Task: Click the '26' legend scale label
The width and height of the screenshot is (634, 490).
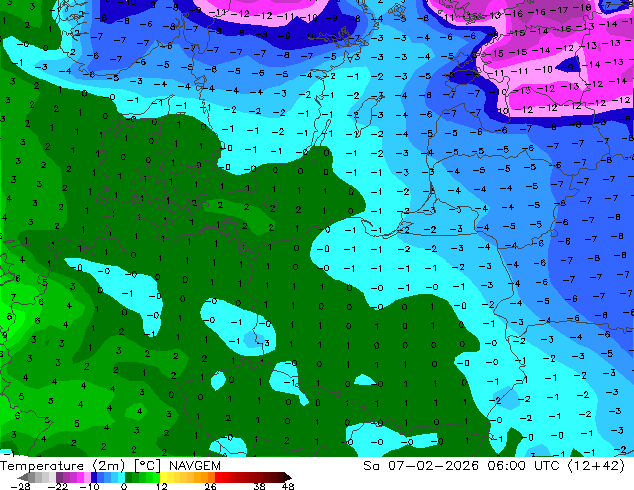Action: (x=210, y=486)
